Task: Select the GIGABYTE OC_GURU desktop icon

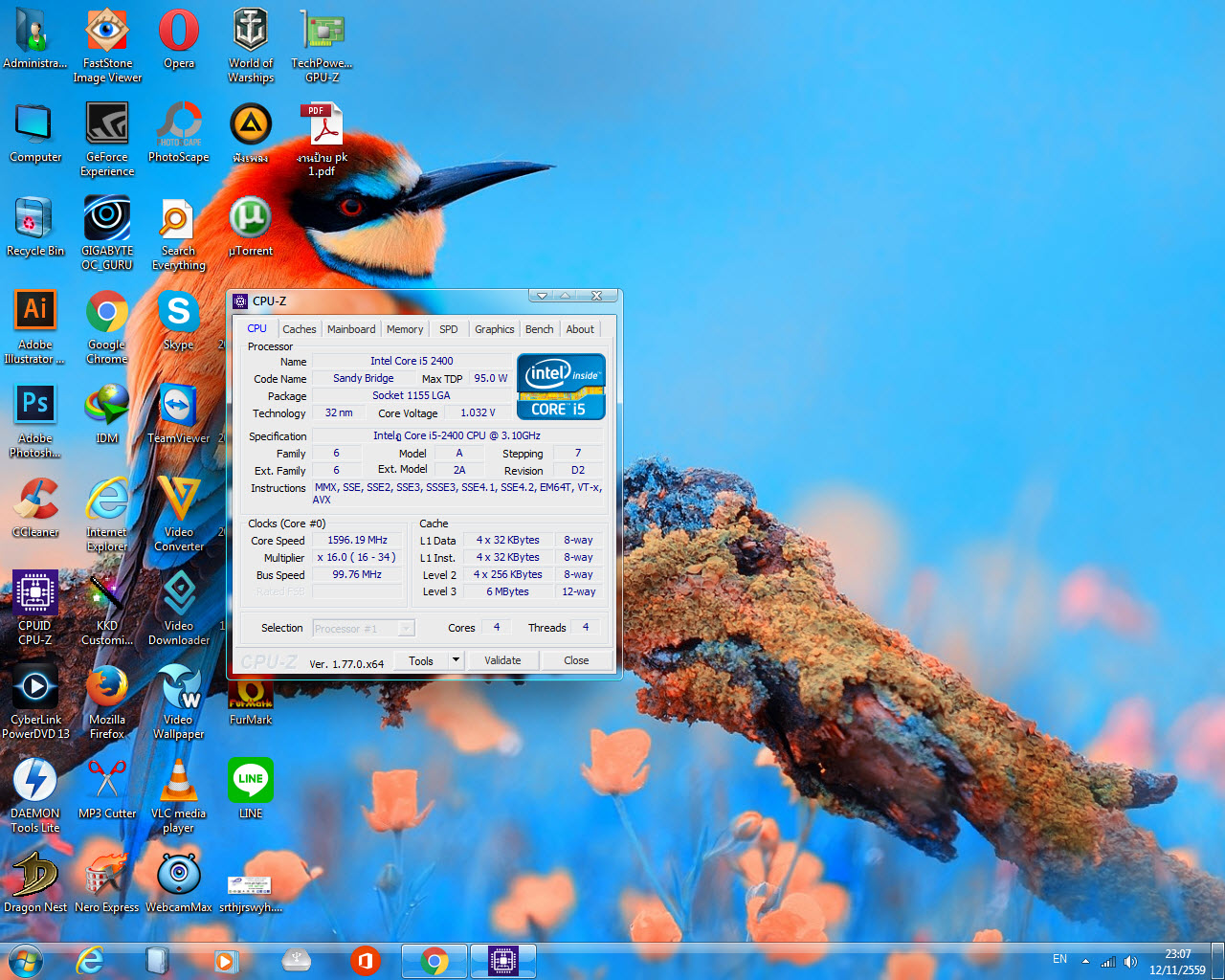Action: coord(107,233)
